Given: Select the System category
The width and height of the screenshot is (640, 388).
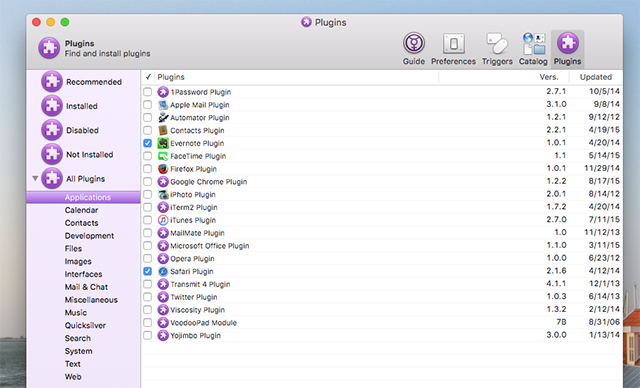Looking at the screenshot, I should (78, 351).
